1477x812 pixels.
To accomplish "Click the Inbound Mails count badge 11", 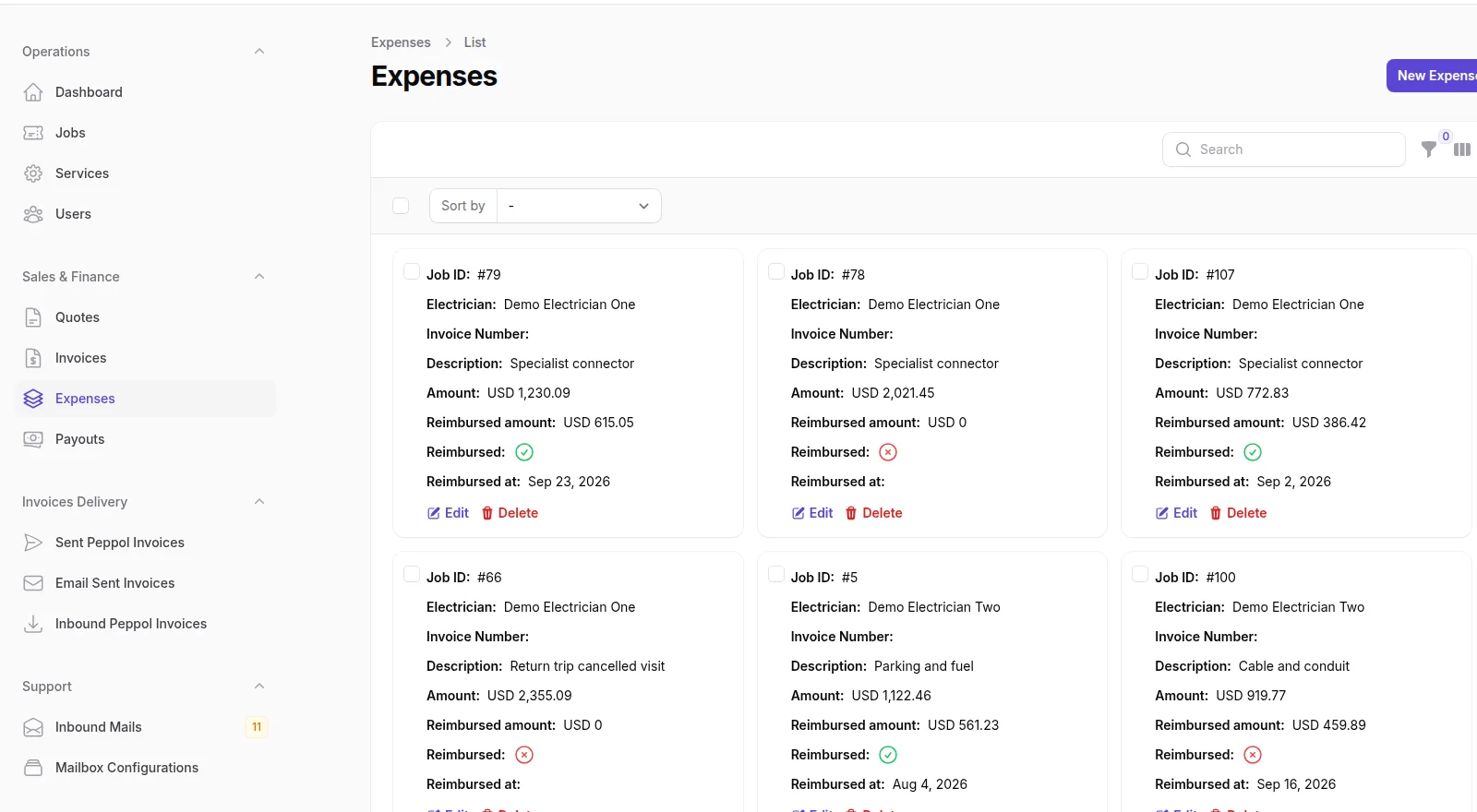I will (x=257, y=727).
